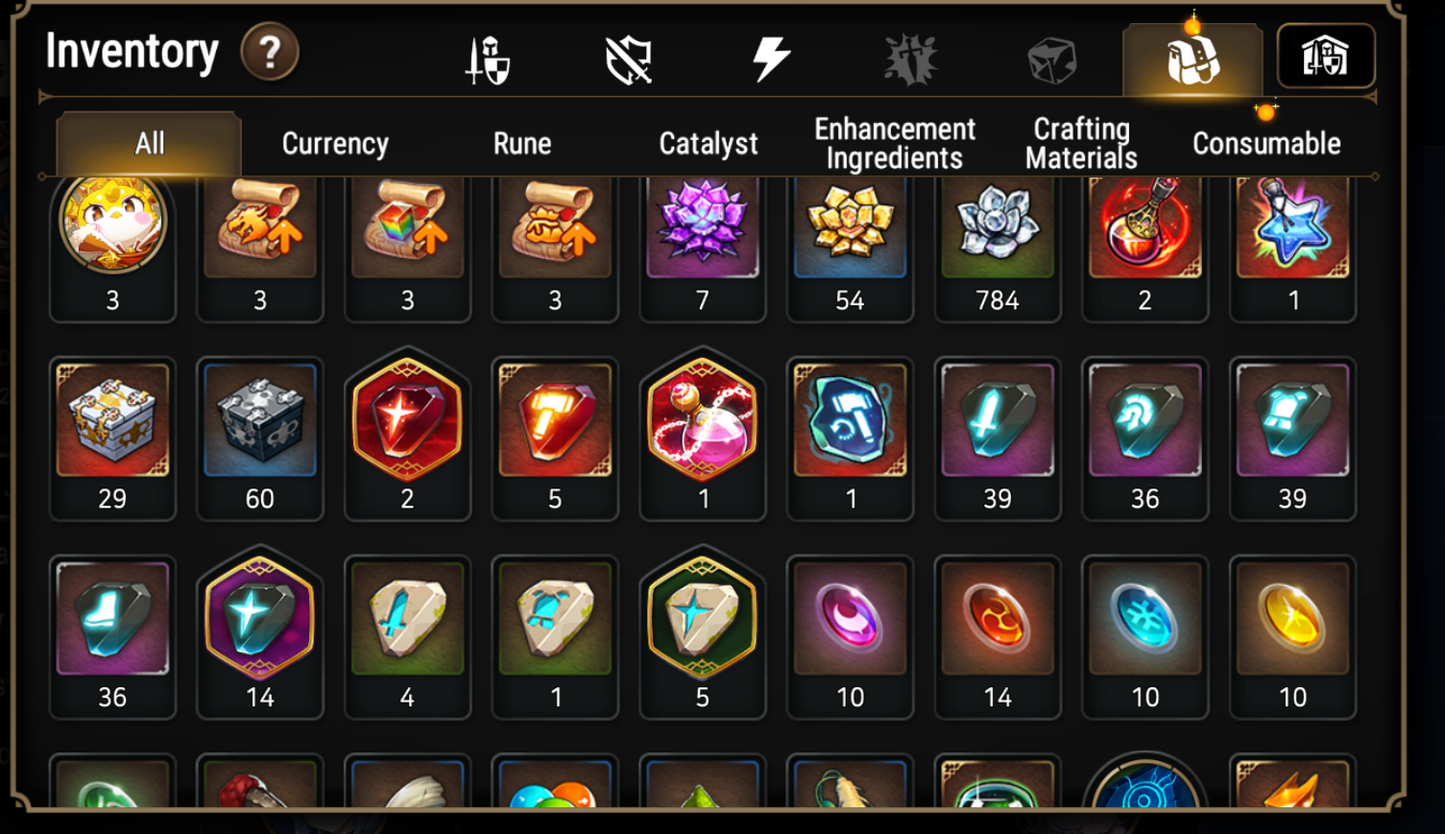This screenshot has height=834, width=1445.
Task: Open the crossed-out shield category icon
Action: pyautogui.click(x=629, y=60)
